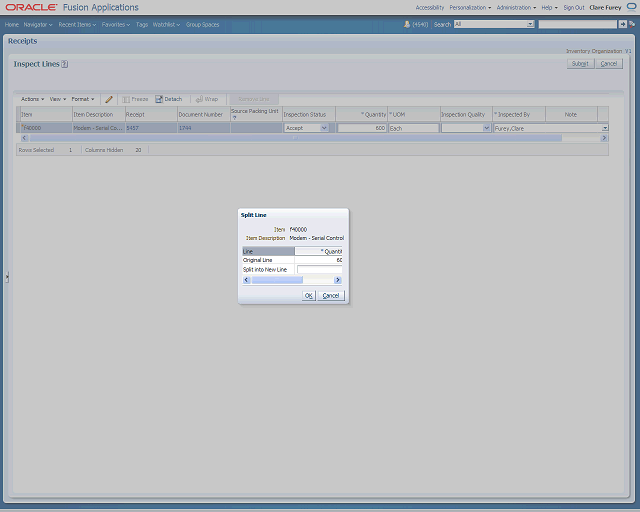
Task: Open the Administration menu
Action: [516, 7]
